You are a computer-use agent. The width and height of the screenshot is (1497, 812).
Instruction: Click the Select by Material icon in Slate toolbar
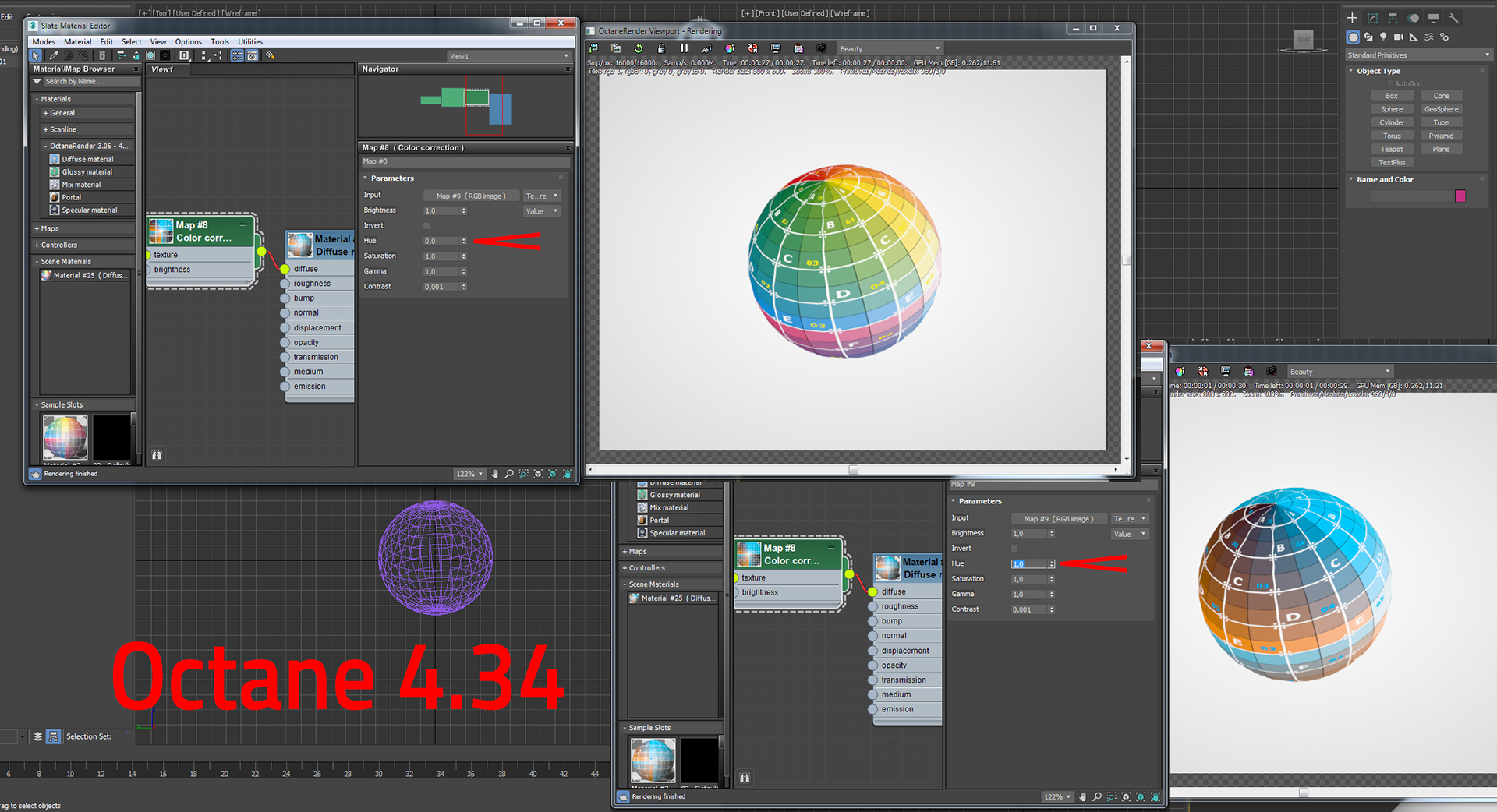click(x=270, y=55)
